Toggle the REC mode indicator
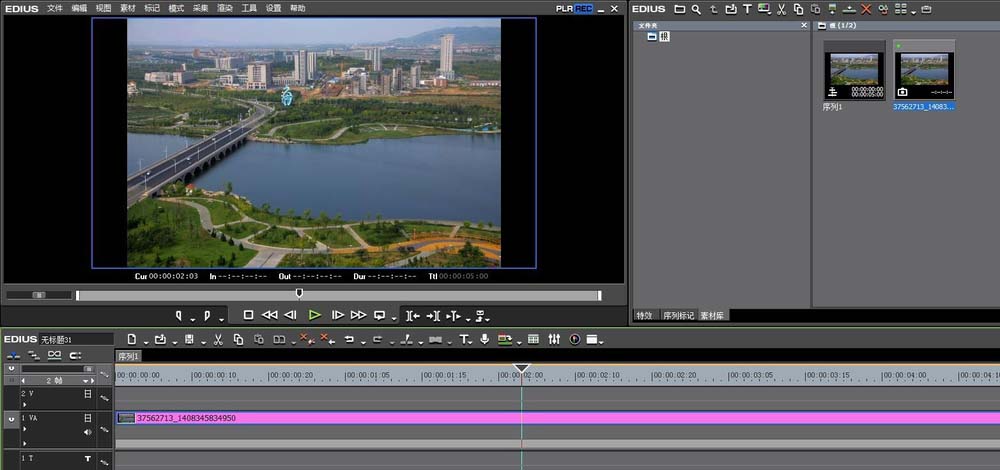 point(583,8)
